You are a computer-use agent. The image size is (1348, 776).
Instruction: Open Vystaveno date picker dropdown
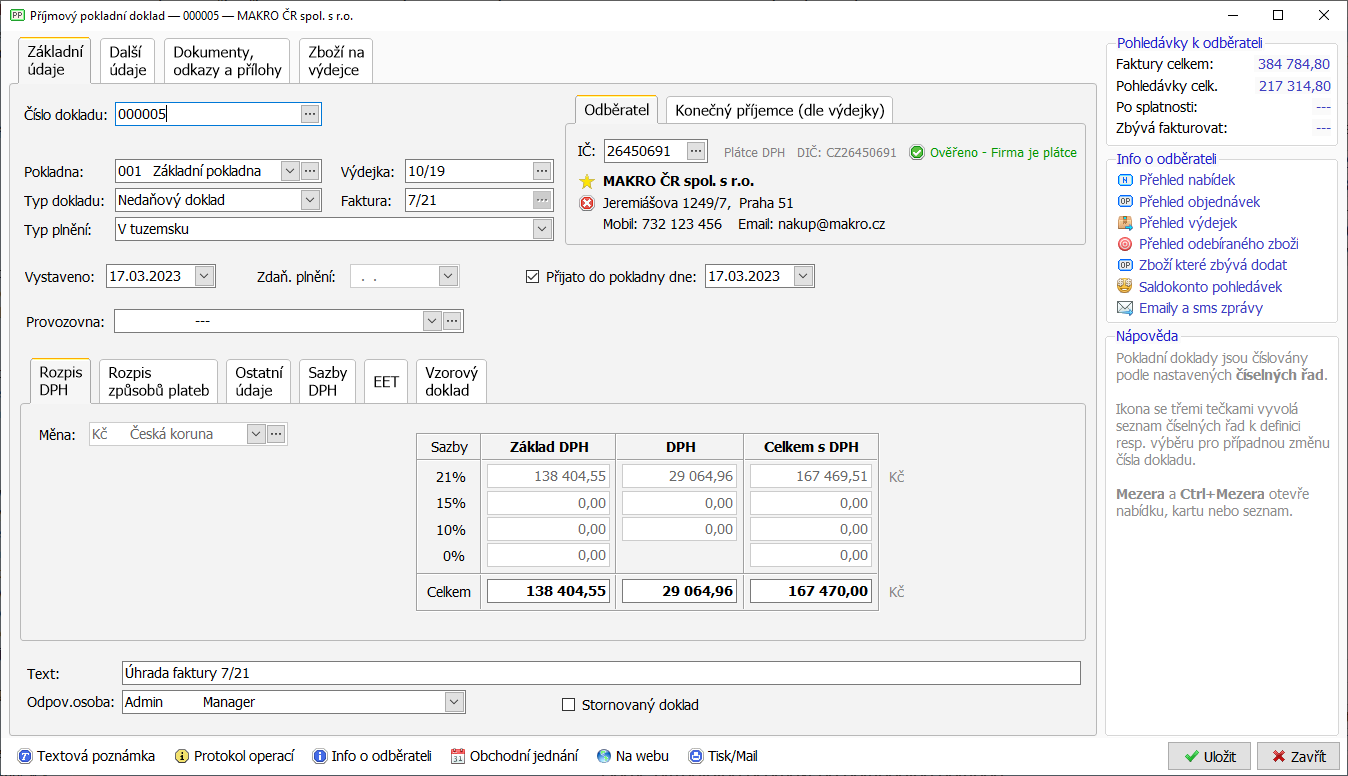[x=205, y=276]
